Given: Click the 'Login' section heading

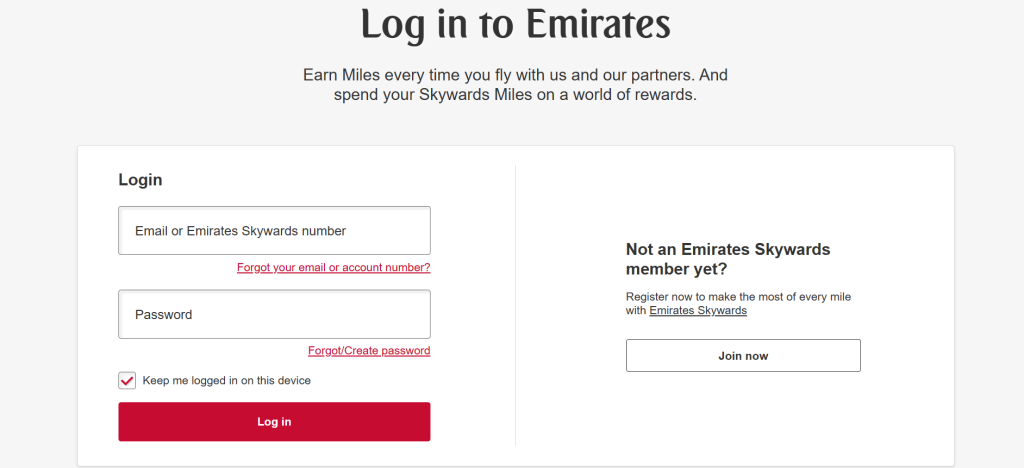Looking at the screenshot, I should (x=140, y=180).
